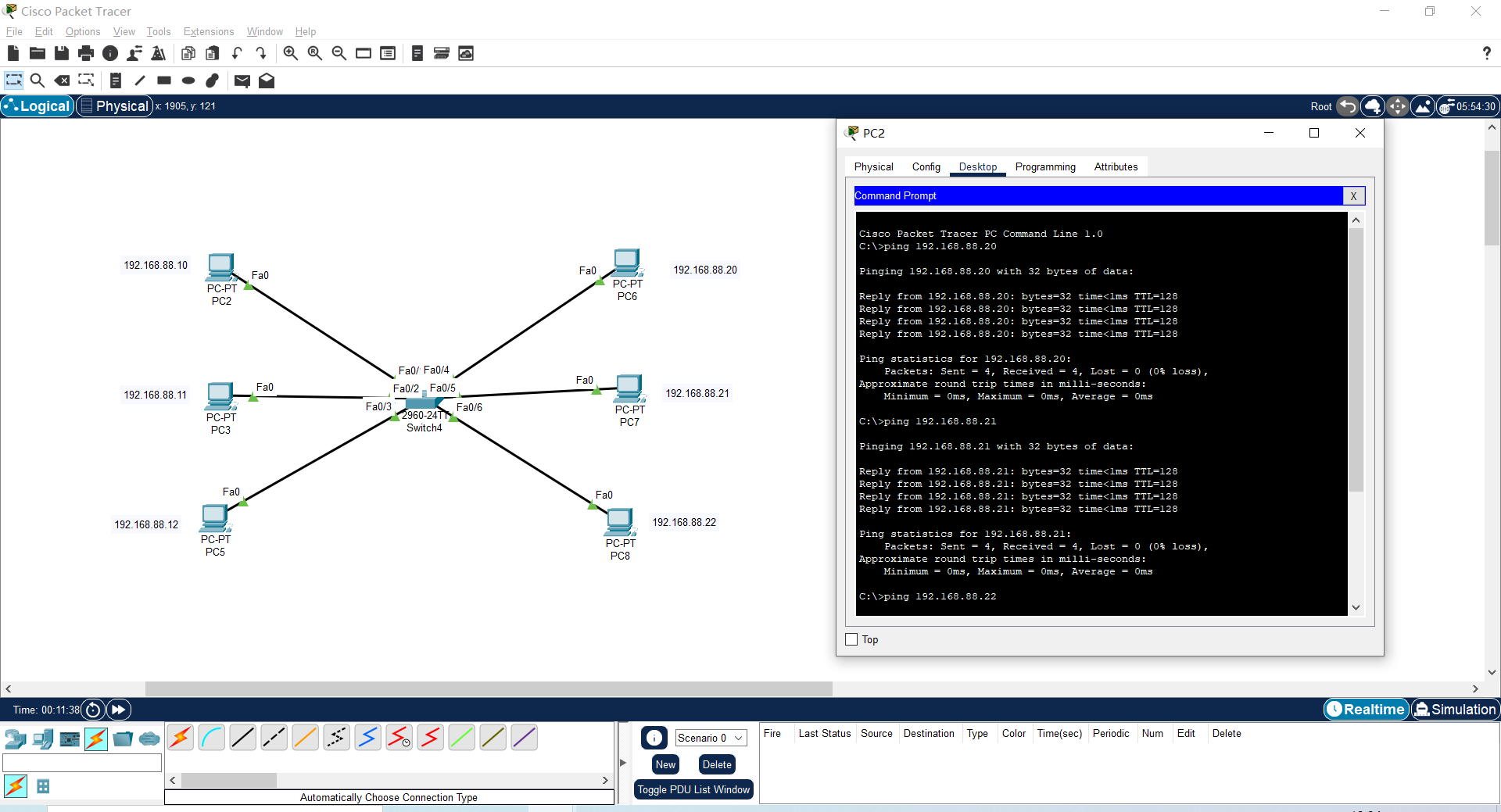Place a note with the Note tool
This screenshot has width=1501, height=812.
(116, 80)
